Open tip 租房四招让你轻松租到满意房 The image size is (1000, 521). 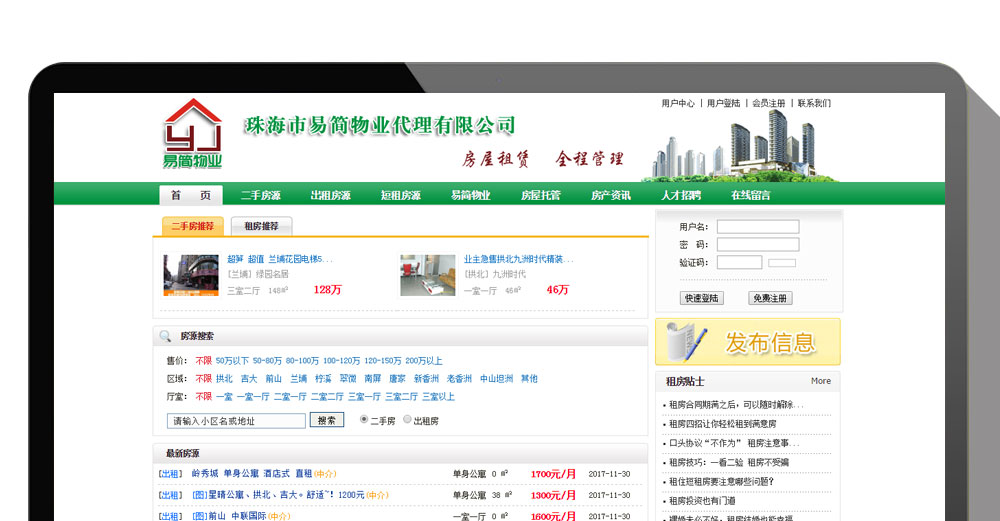(x=722, y=424)
